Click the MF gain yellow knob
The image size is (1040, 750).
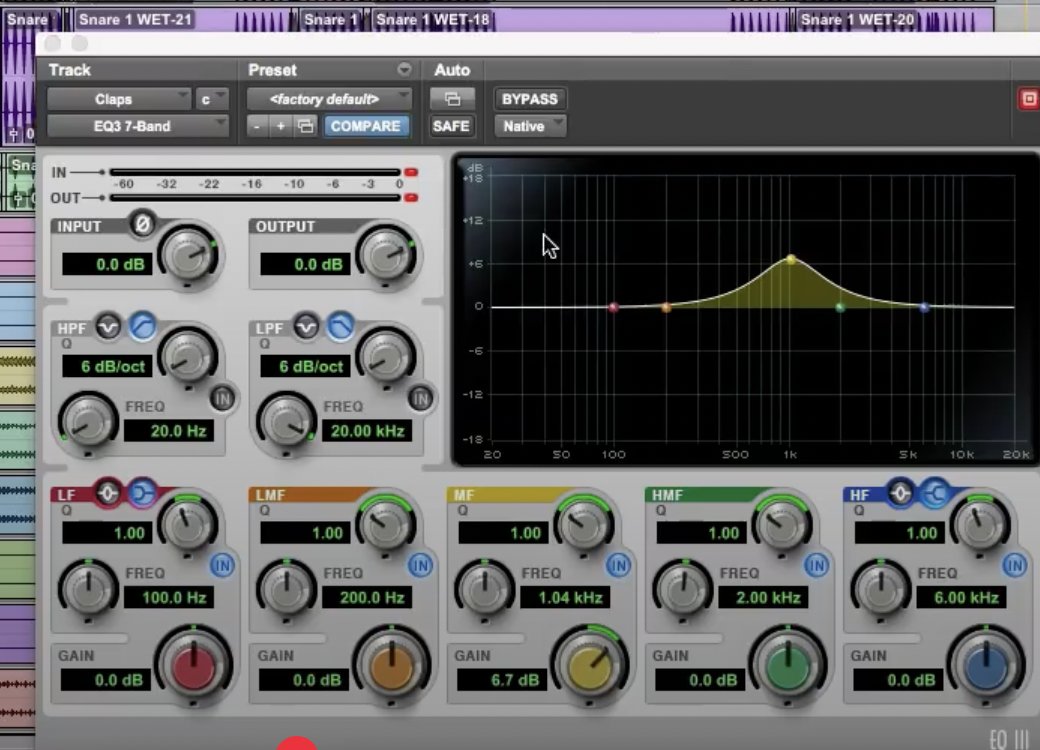[x=589, y=665]
